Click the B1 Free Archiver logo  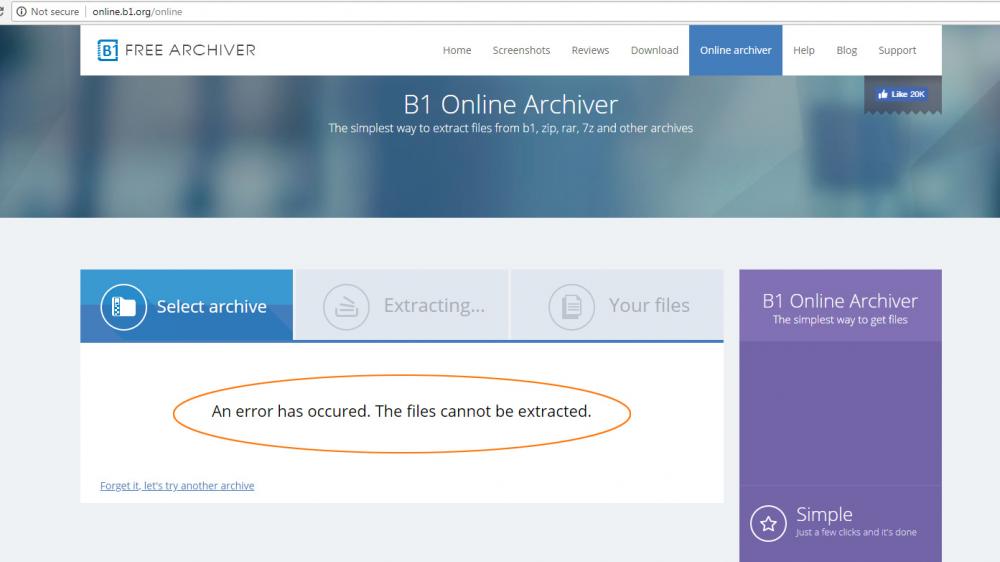click(x=176, y=50)
